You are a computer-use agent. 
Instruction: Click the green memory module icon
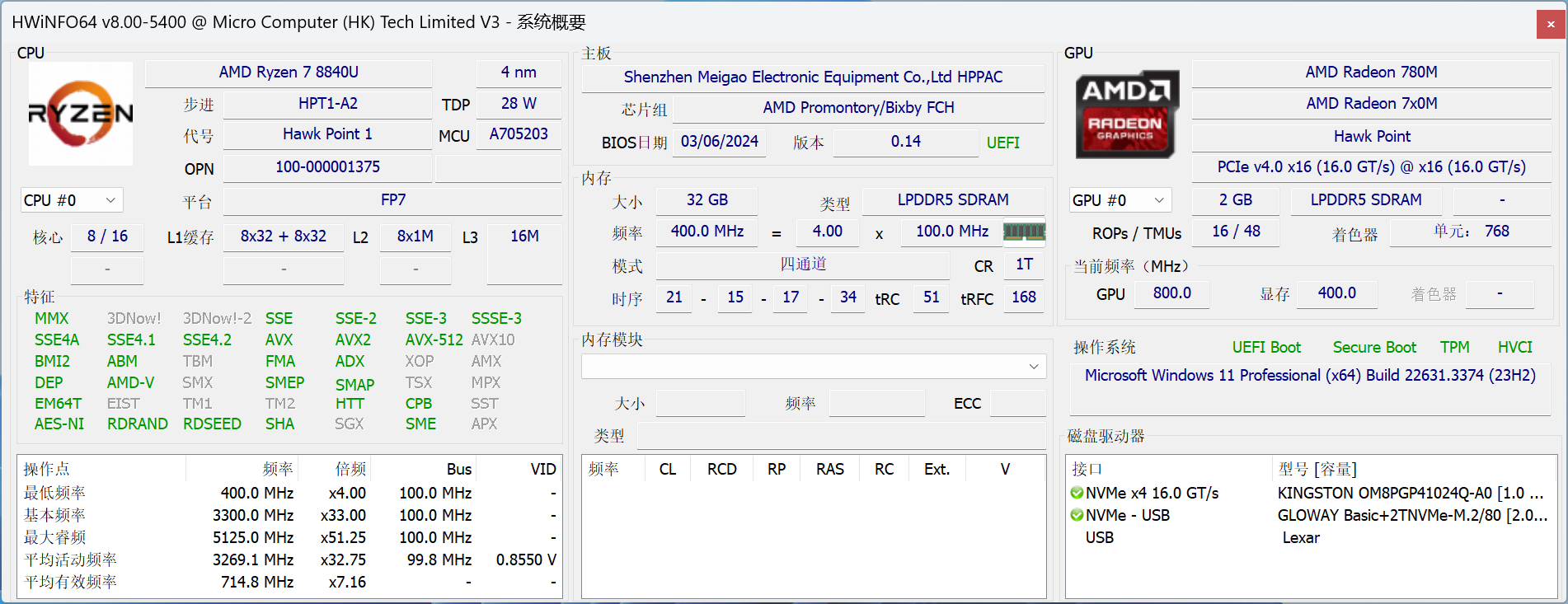pos(1024,232)
